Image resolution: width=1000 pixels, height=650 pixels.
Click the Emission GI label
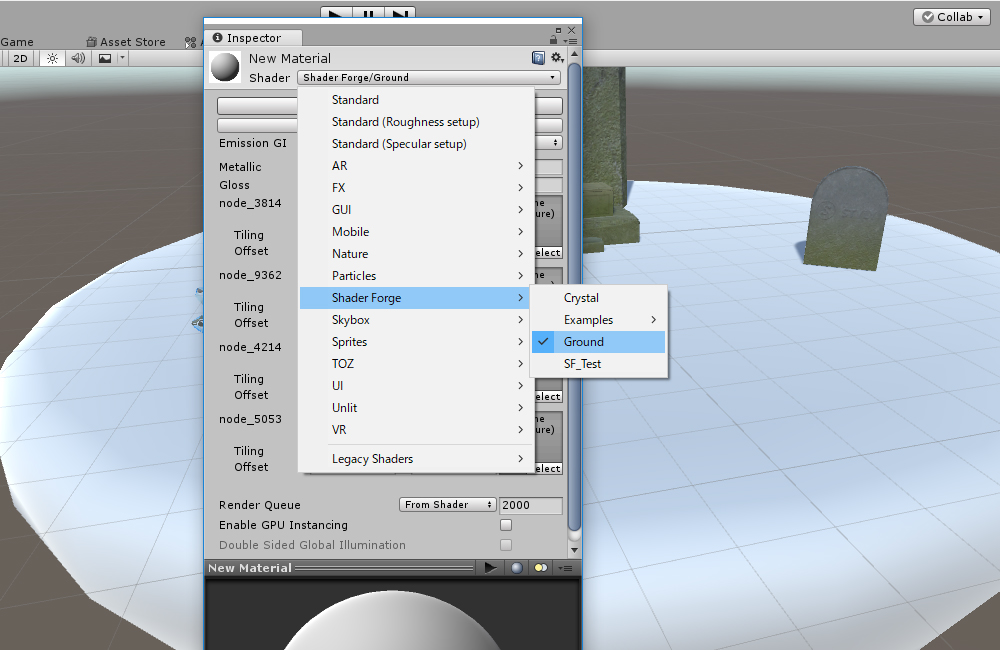point(253,144)
